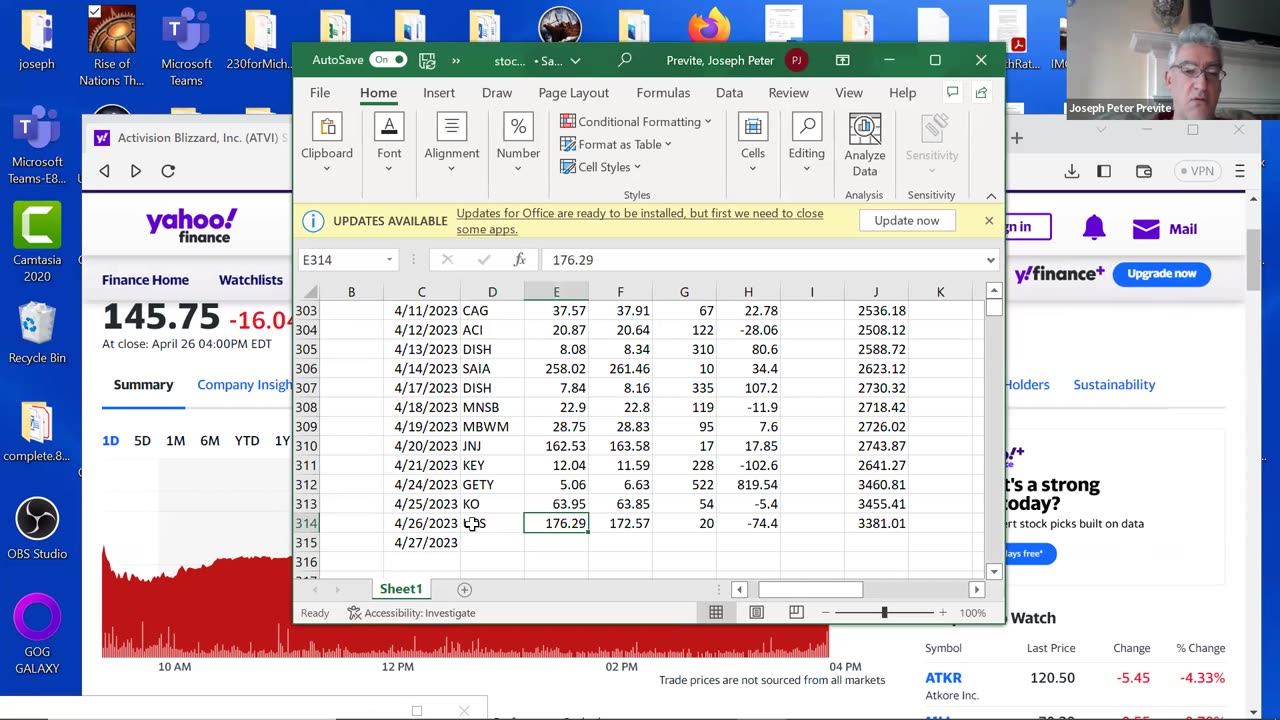Switch to Page Break Preview in status bar
This screenshot has width=1280, height=720.
[x=796, y=612]
